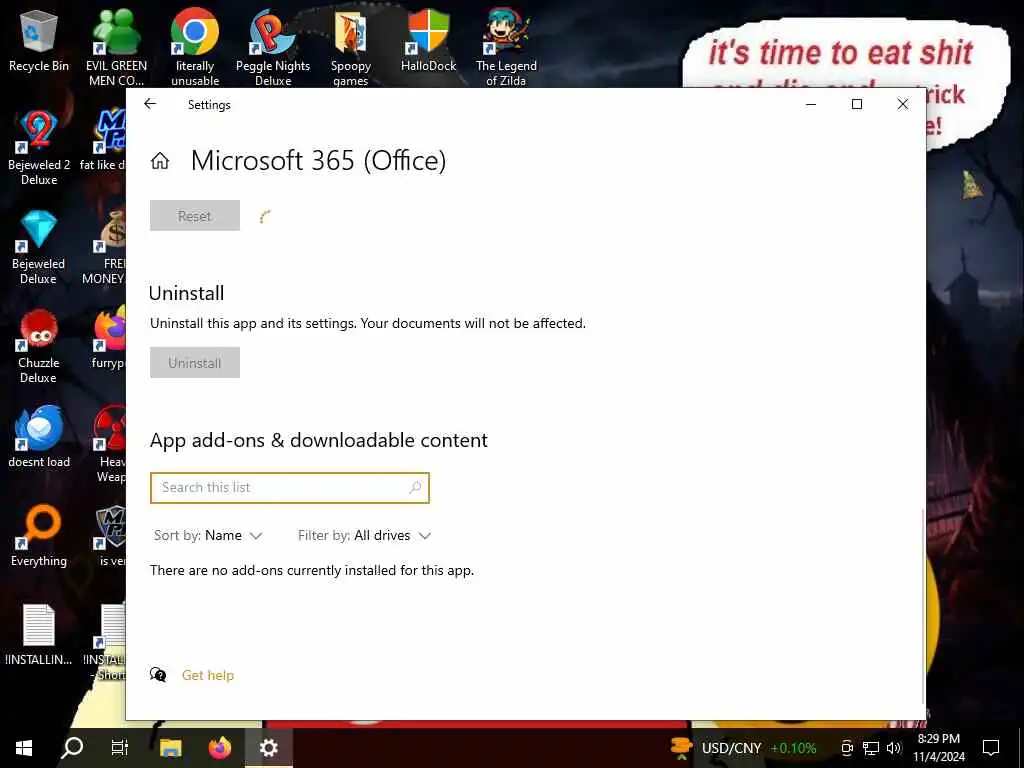
Task: Click the Get help chat icon
Action: click(158, 675)
